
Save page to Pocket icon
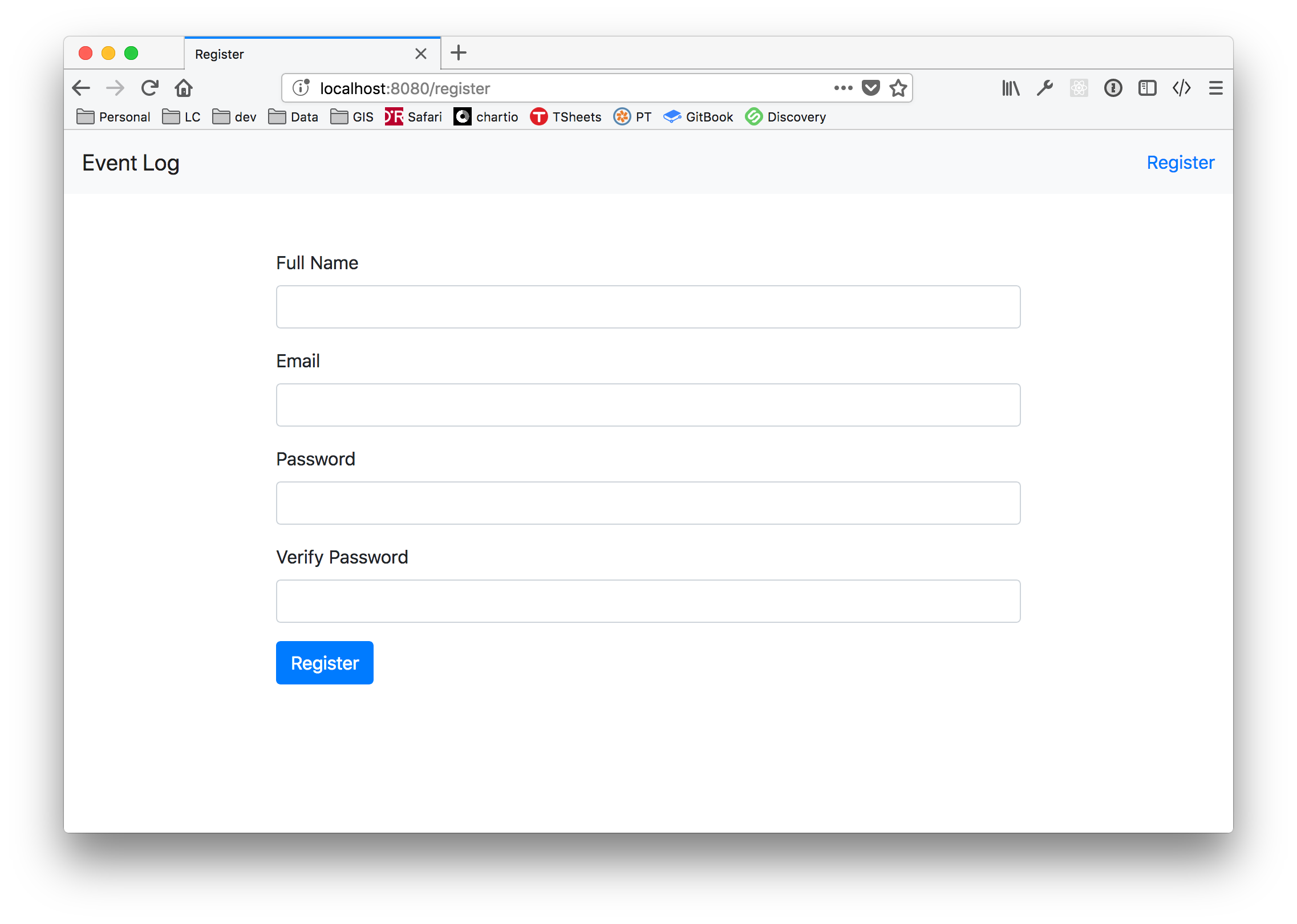[x=870, y=88]
